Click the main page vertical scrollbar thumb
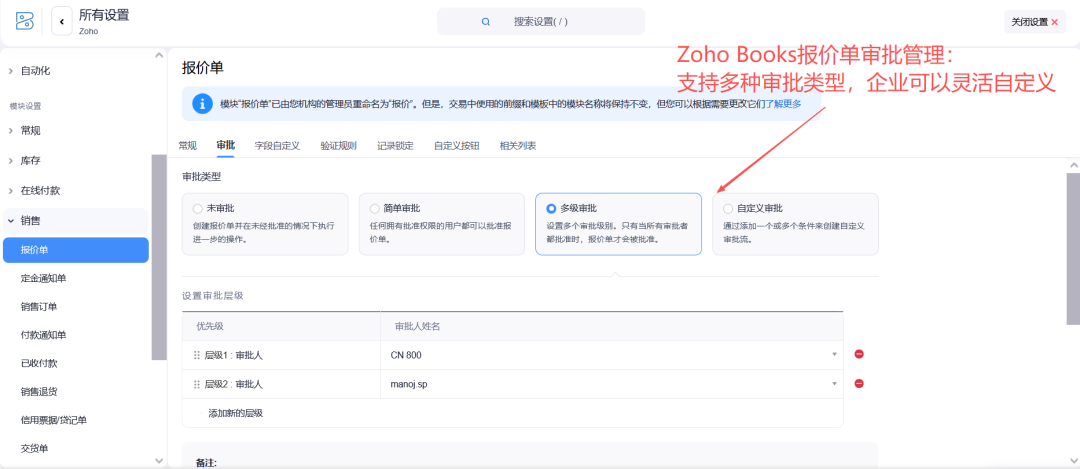The width and height of the screenshot is (1080, 469). click(1072, 248)
